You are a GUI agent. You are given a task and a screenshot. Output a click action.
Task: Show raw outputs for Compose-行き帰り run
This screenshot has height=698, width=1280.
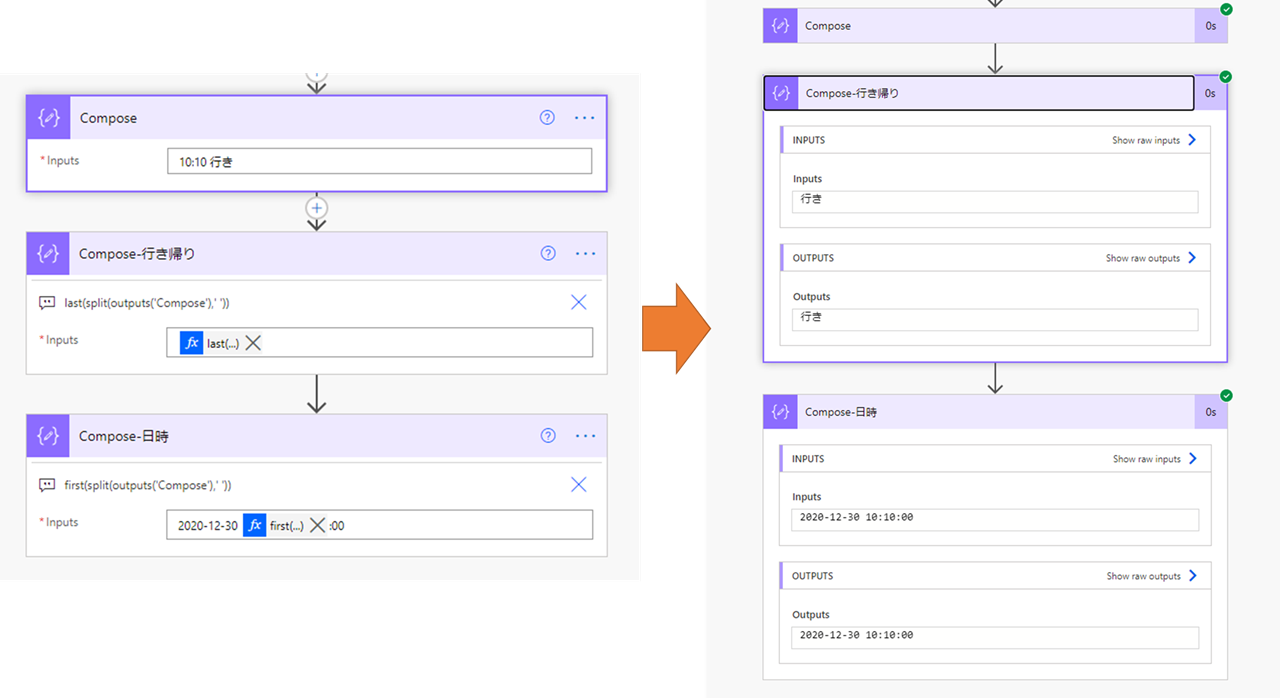(x=1151, y=258)
